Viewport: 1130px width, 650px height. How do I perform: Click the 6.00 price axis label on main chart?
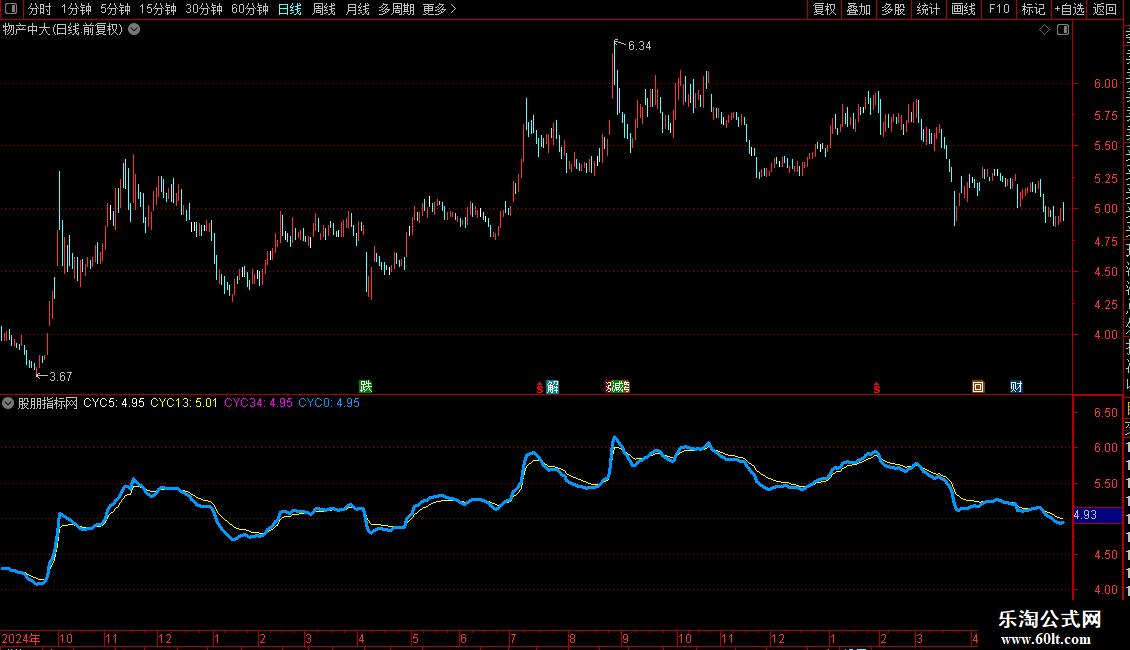point(1105,84)
